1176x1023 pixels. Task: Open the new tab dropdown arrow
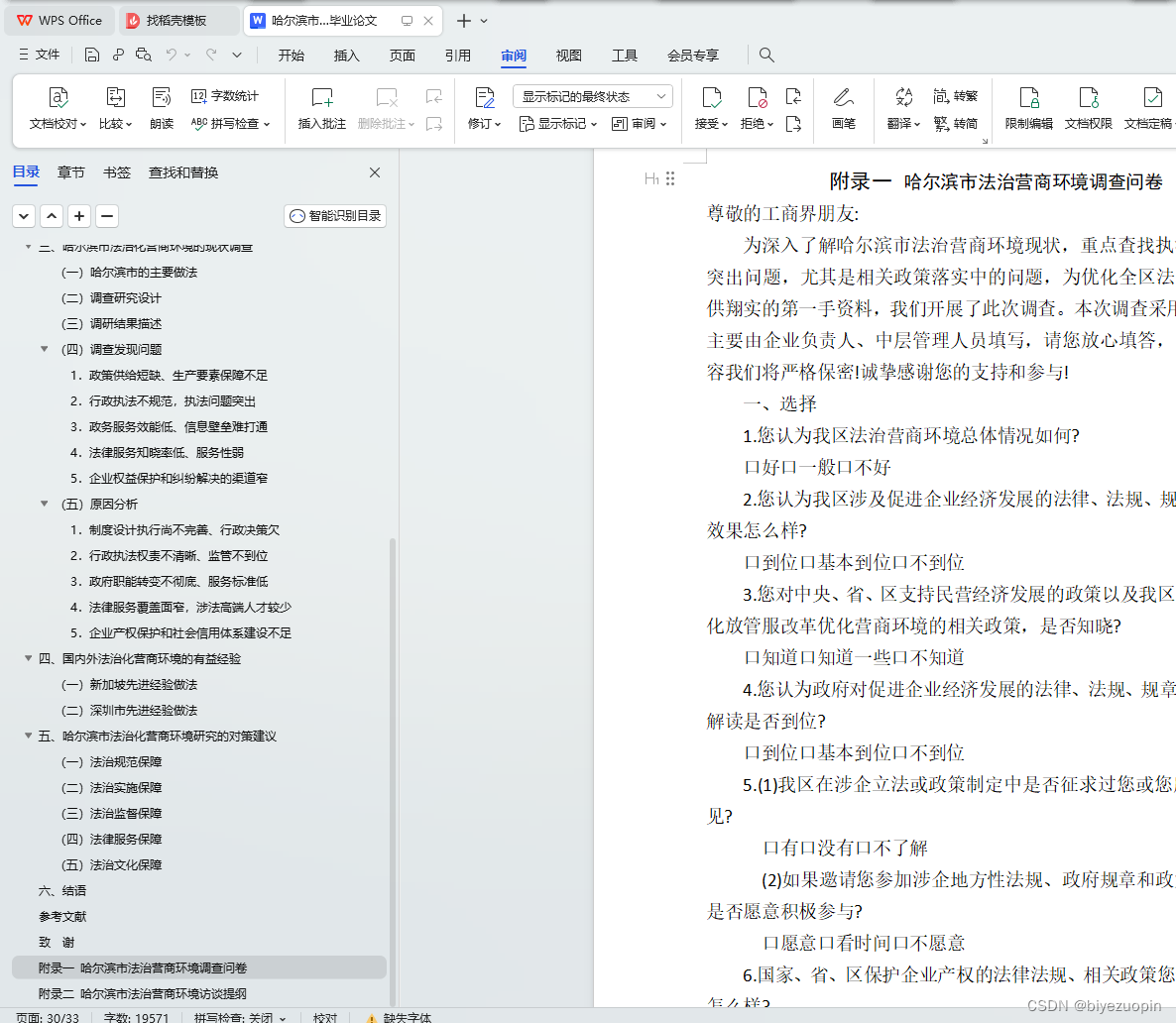point(484,21)
